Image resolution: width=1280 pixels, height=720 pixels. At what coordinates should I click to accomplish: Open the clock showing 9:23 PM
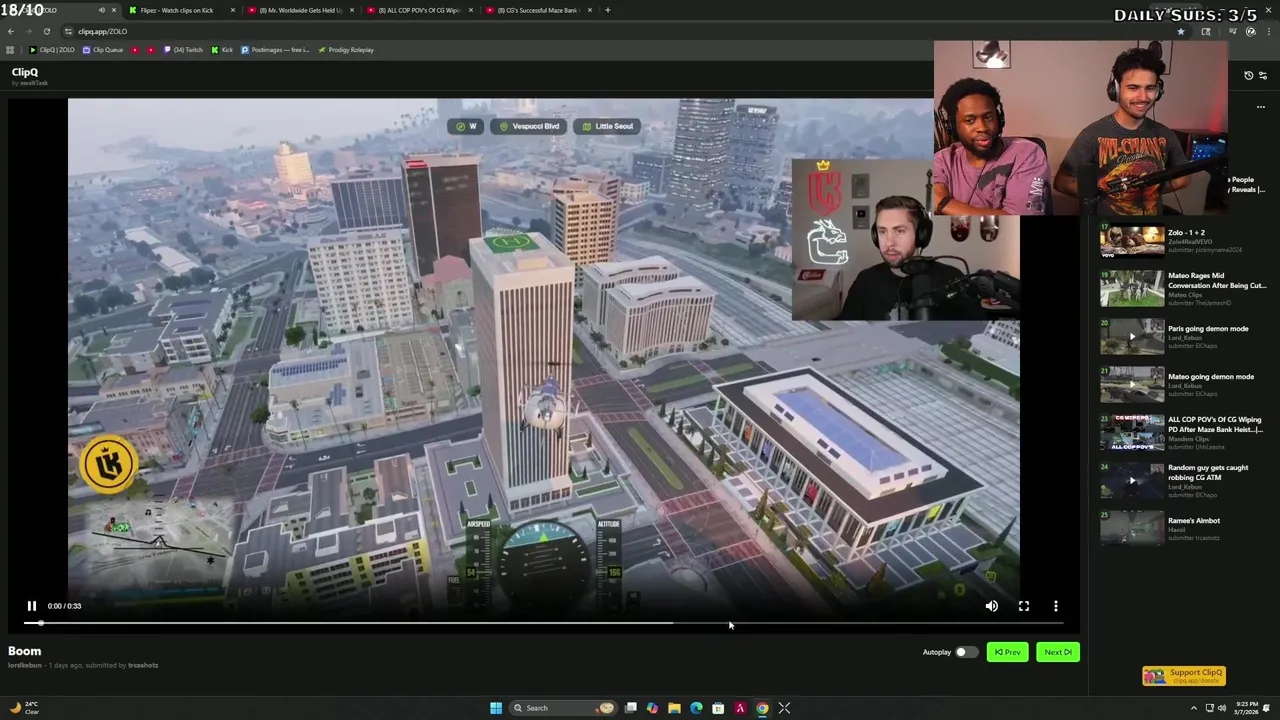[x=1246, y=708]
